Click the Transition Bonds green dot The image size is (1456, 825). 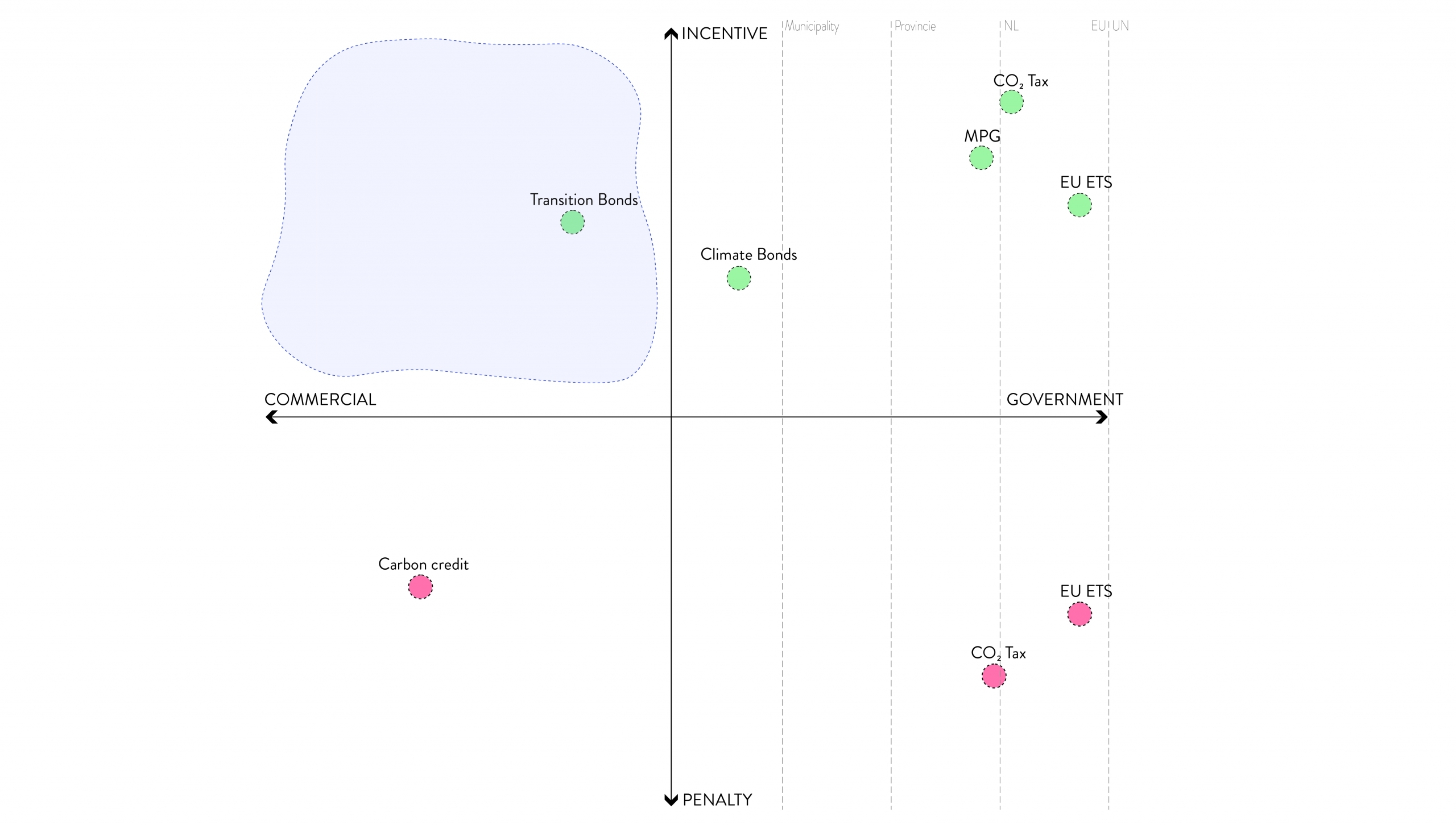click(572, 222)
